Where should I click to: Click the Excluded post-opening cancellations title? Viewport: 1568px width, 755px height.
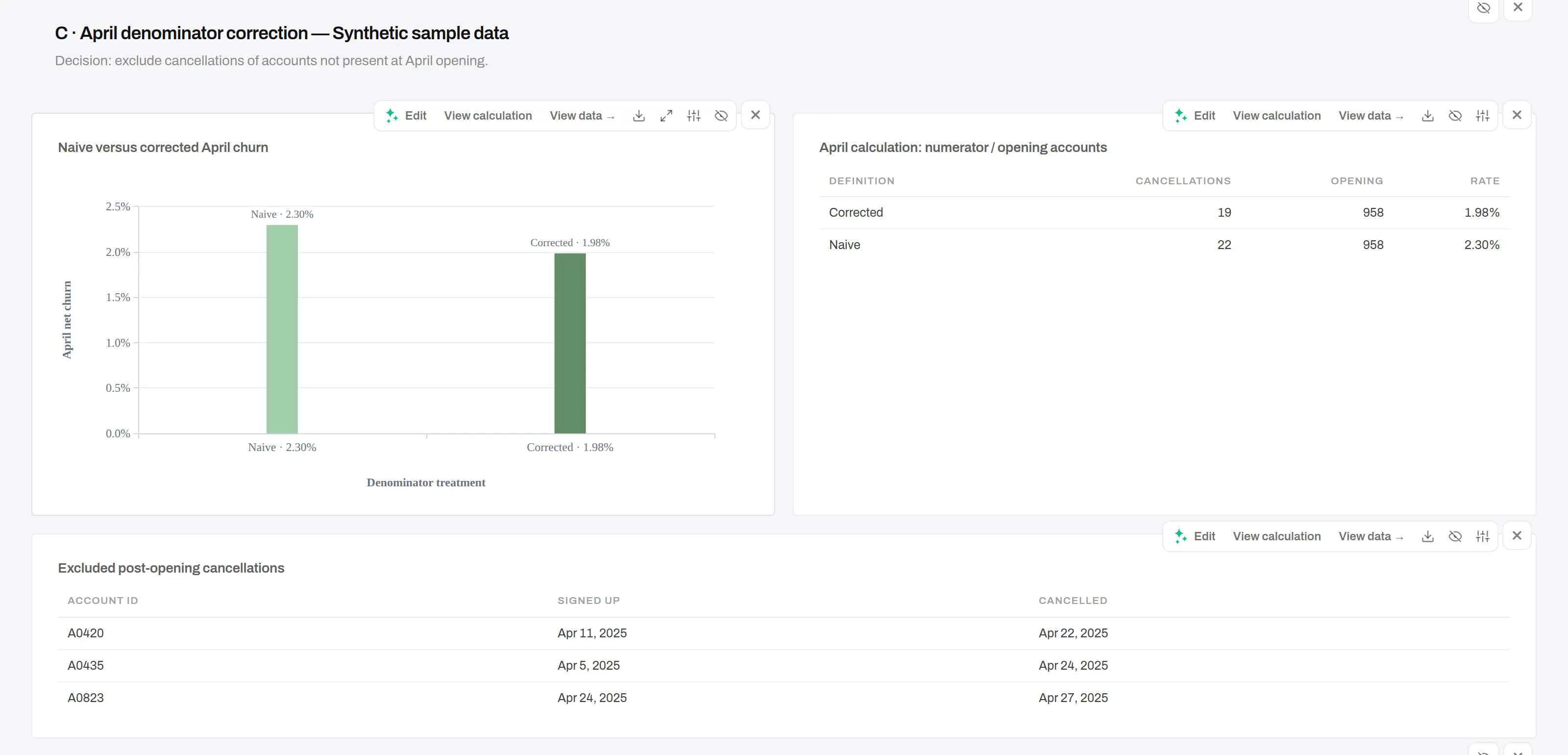pyautogui.click(x=171, y=568)
